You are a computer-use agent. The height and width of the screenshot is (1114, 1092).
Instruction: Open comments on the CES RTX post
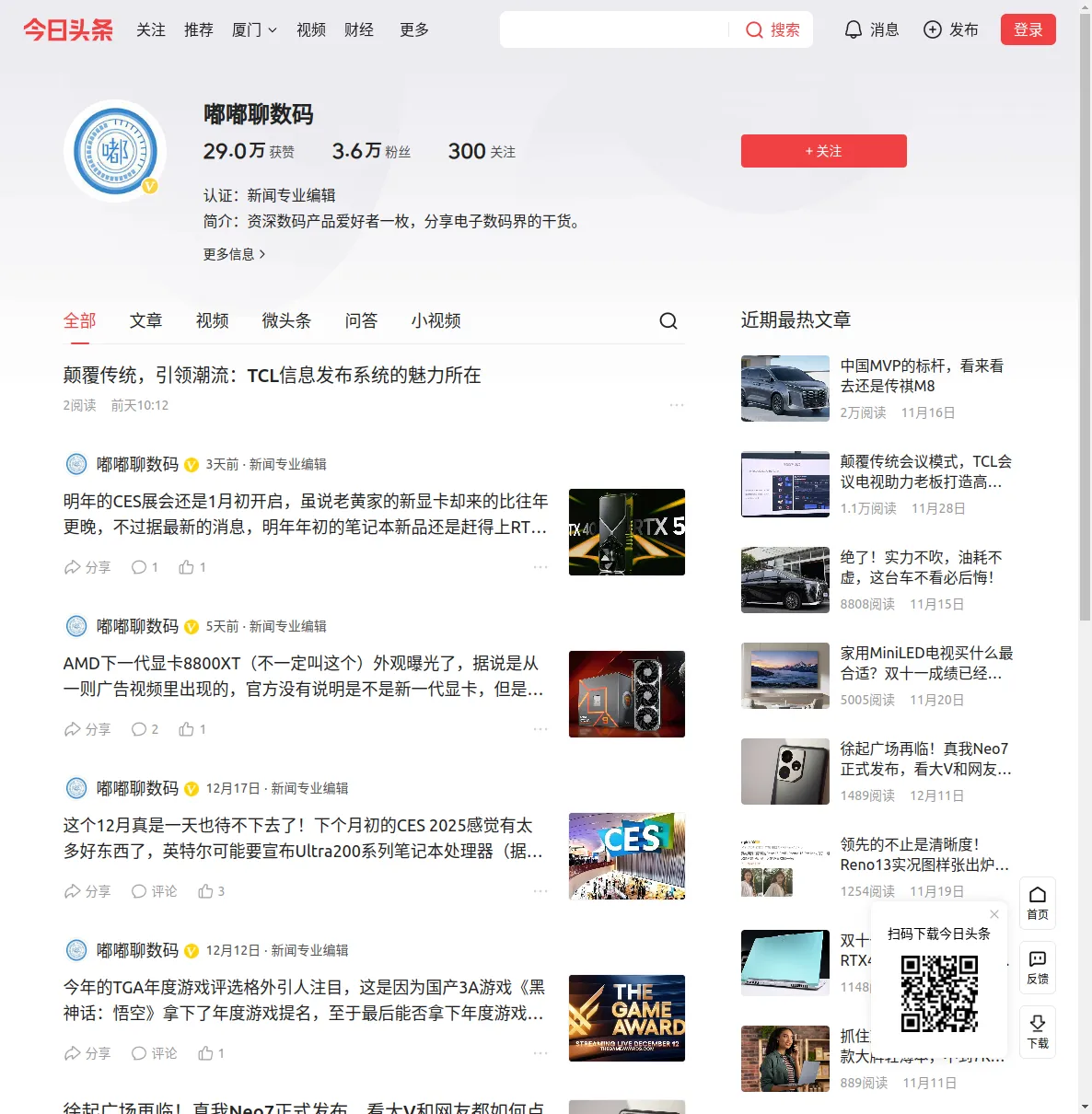[145, 567]
